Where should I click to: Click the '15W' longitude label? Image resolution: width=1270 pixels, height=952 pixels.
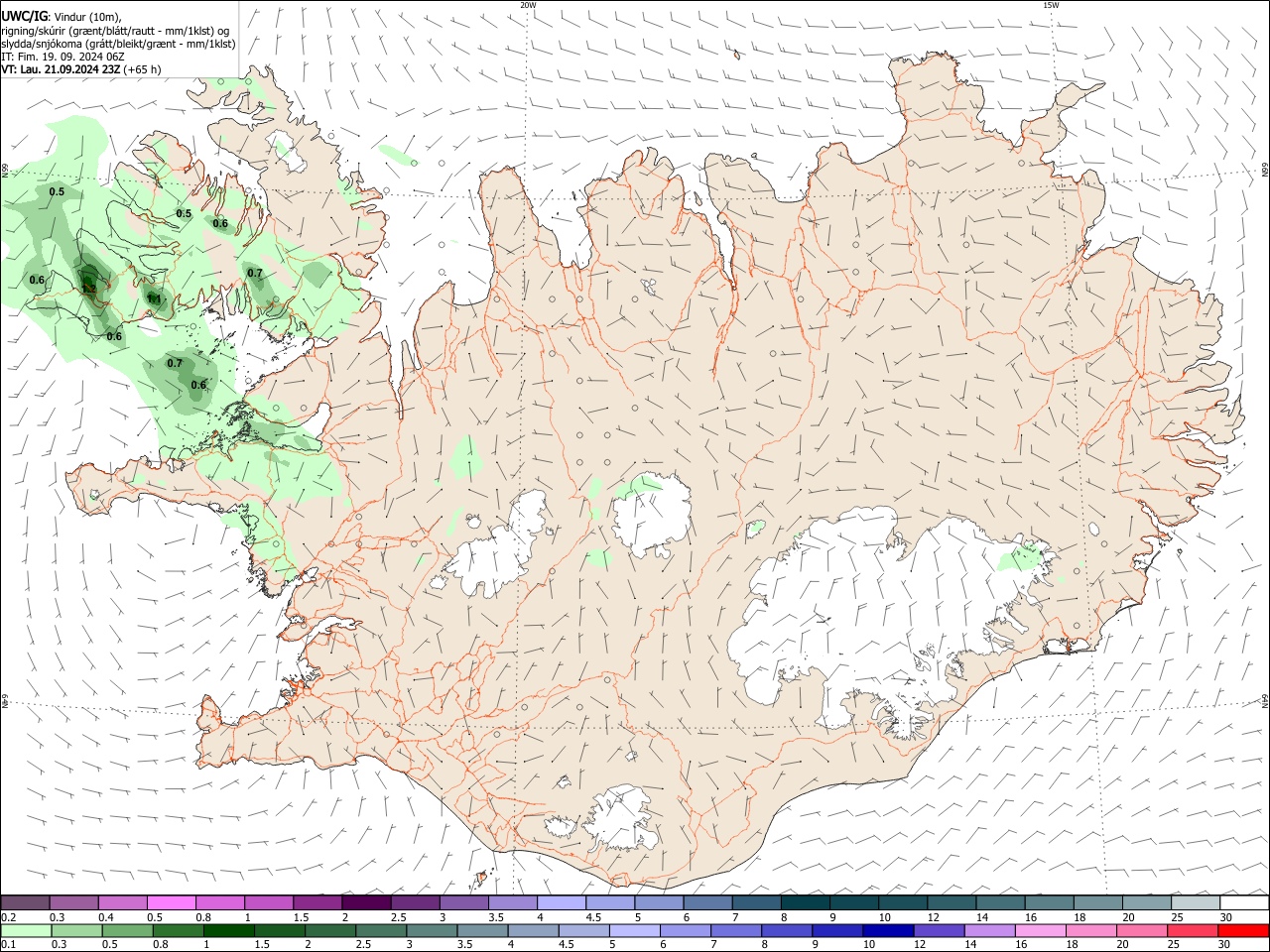(x=1051, y=5)
